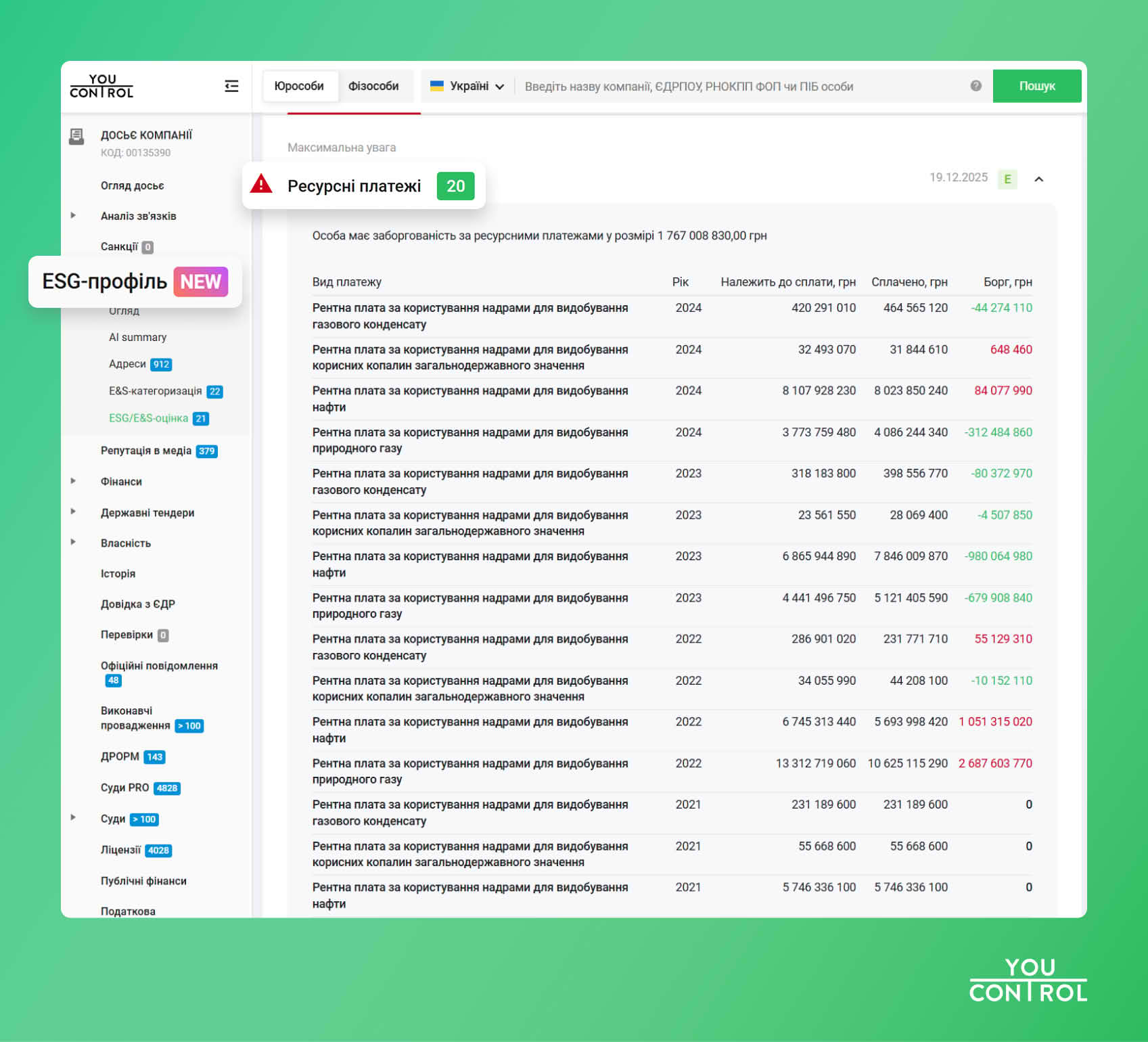Image resolution: width=1148 pixels, height=1042 pixels.
Task: Collapse the sidebar using the panel icon
Action: point(231,87)
